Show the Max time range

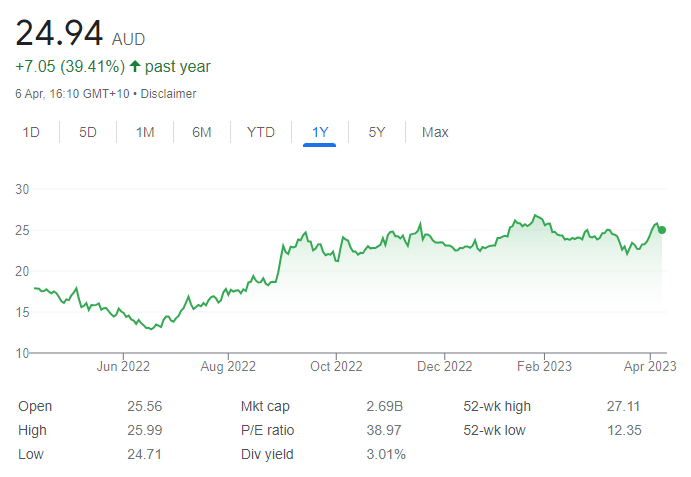435,132
